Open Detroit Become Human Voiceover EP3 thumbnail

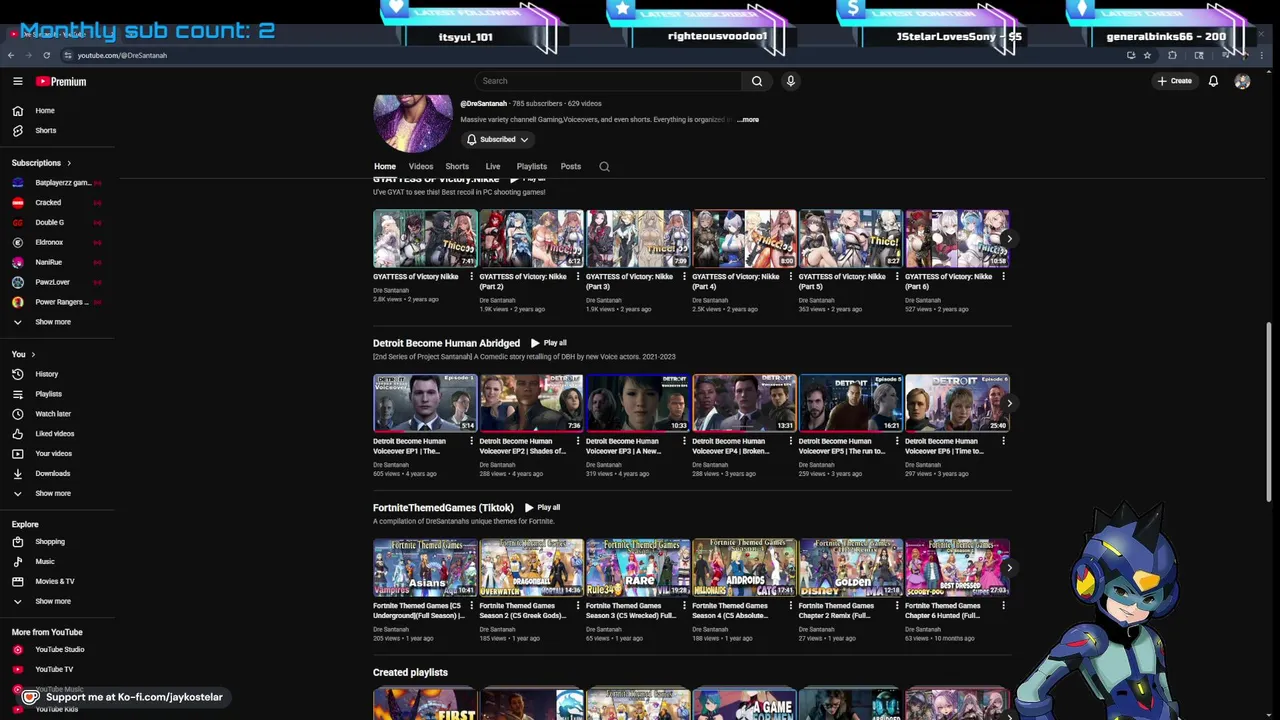[638, 403]
